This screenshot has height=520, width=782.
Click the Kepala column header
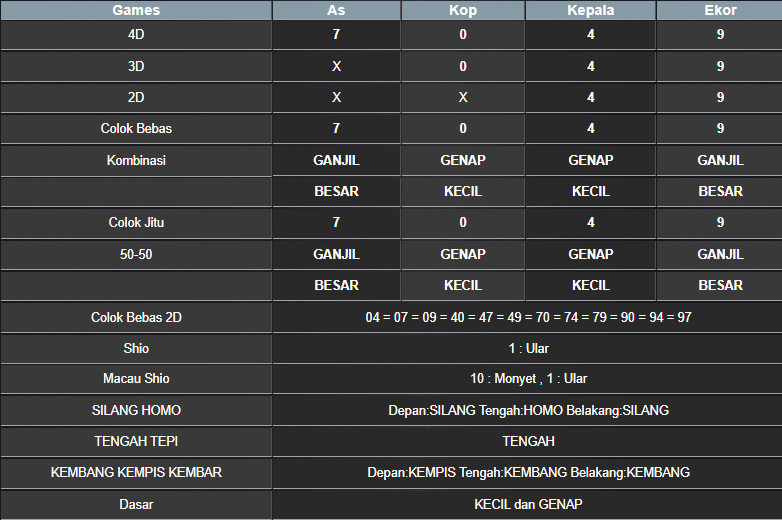click(x=590, y=10)
